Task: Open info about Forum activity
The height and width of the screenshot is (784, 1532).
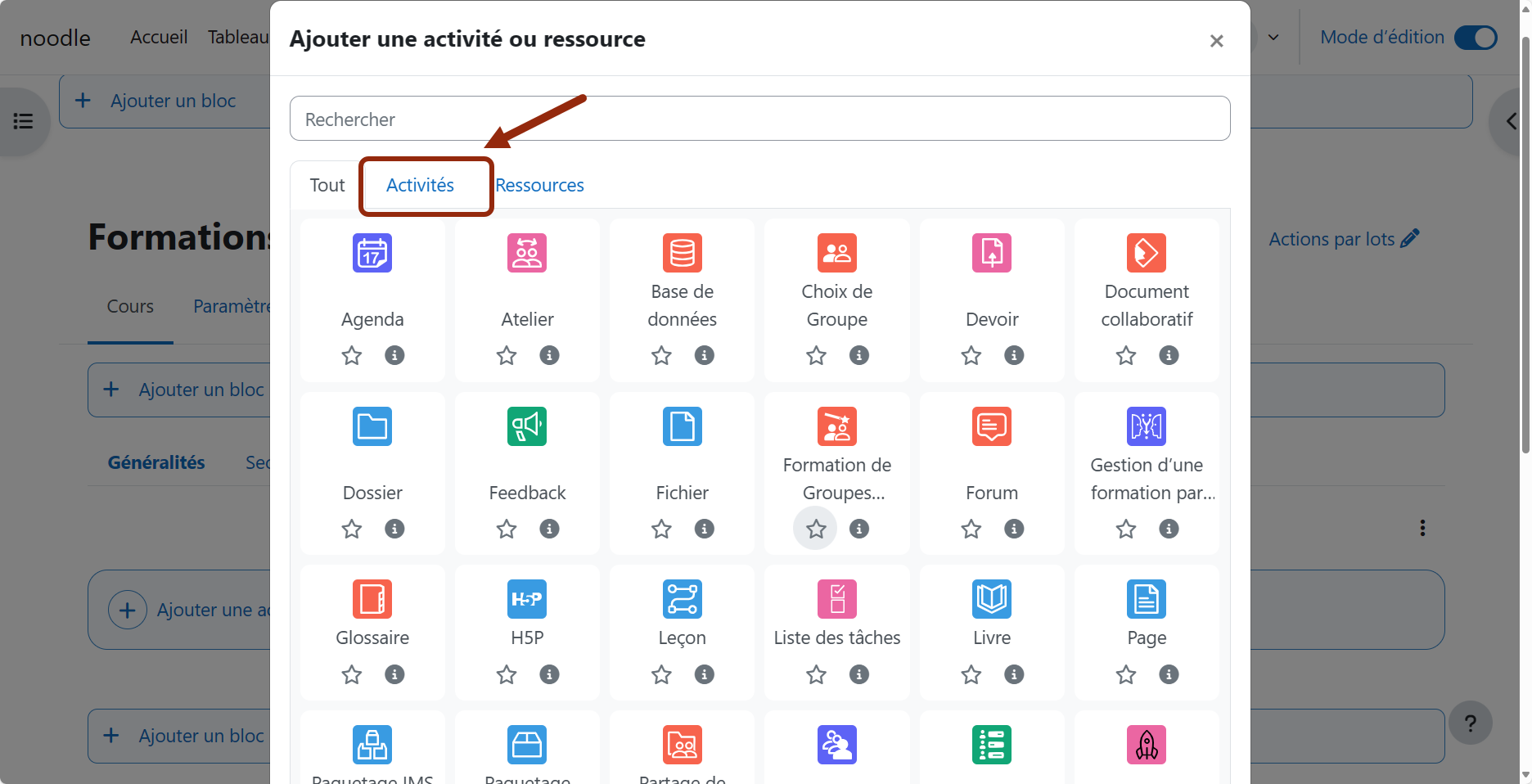Action: [1014, 529]
